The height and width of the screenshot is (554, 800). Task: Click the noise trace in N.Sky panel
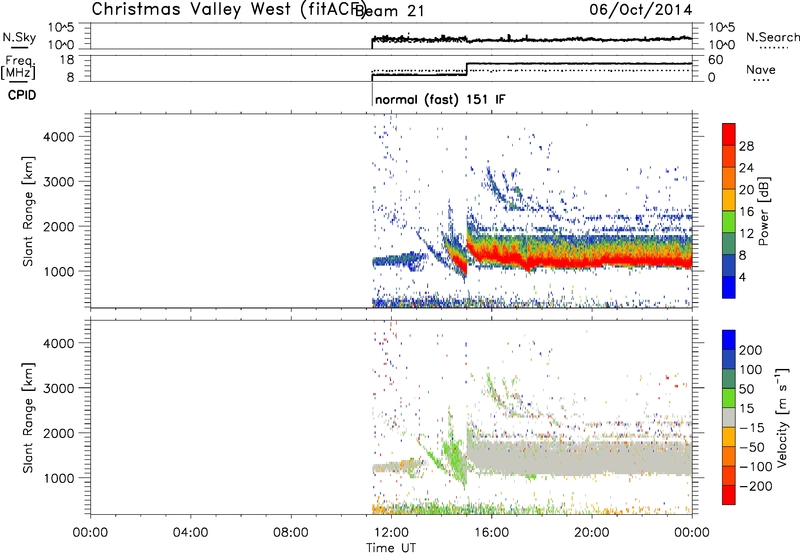532,39
